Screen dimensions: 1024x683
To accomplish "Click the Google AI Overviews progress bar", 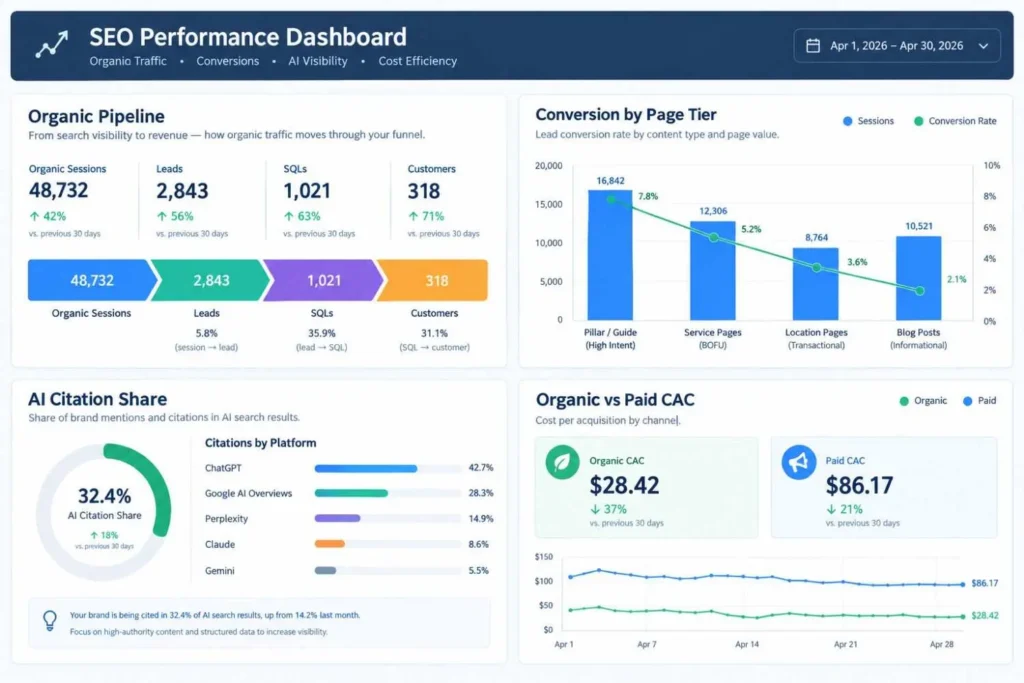I will [388, 493].
